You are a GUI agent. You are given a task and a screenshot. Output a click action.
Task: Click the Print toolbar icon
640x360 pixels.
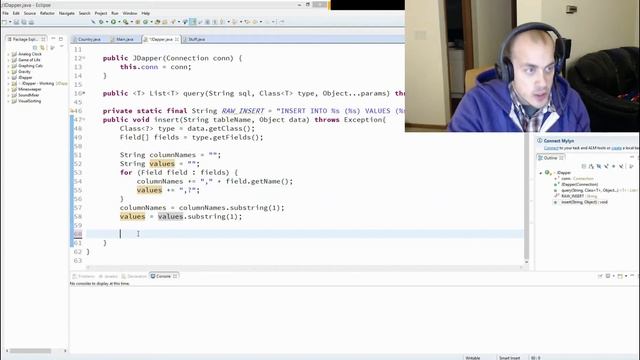coord(31,22)
